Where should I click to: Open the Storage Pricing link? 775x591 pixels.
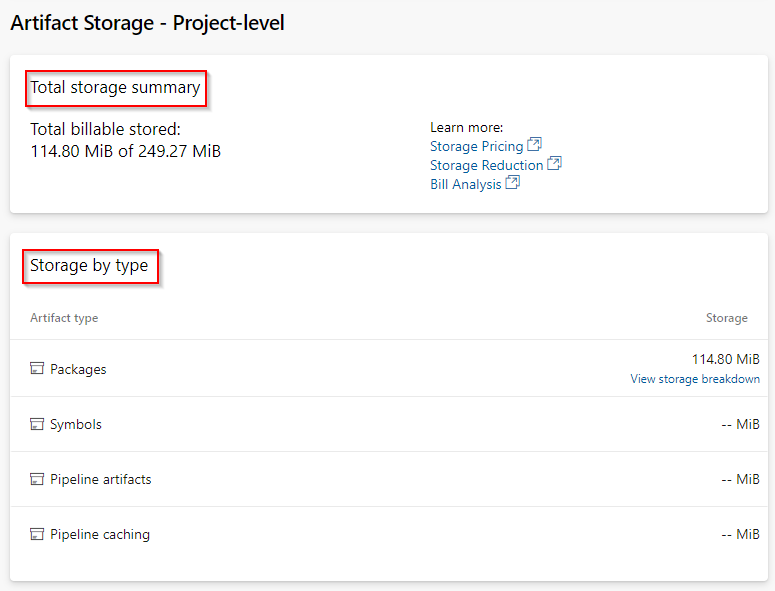coord(476,147)
